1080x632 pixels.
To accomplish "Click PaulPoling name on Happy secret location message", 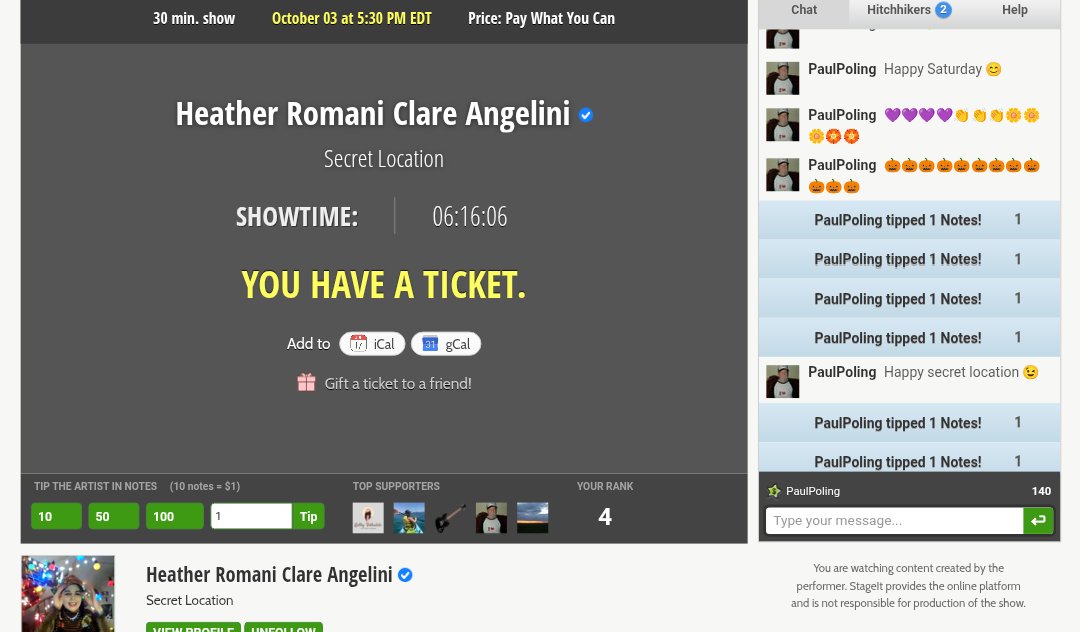I will (x=842, y=372).
